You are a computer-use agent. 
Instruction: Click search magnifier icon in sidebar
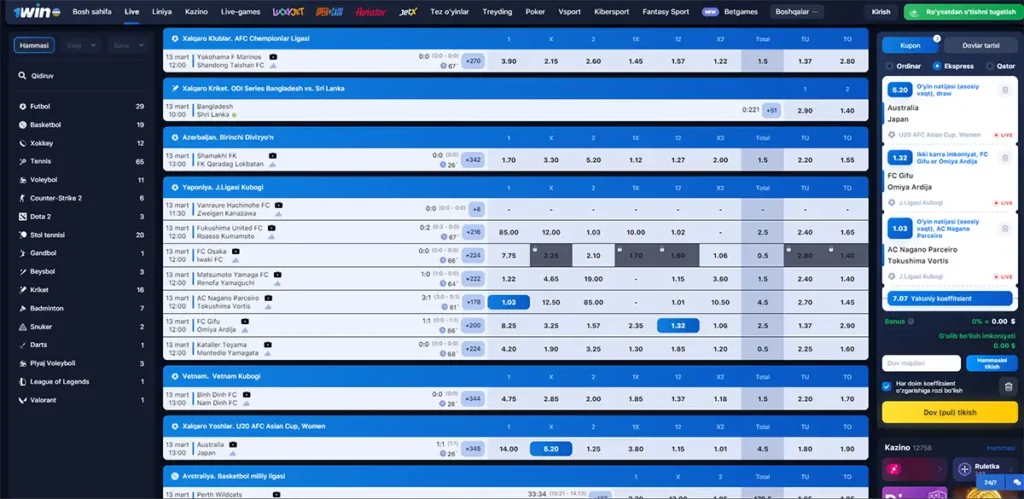coord(22,76)
